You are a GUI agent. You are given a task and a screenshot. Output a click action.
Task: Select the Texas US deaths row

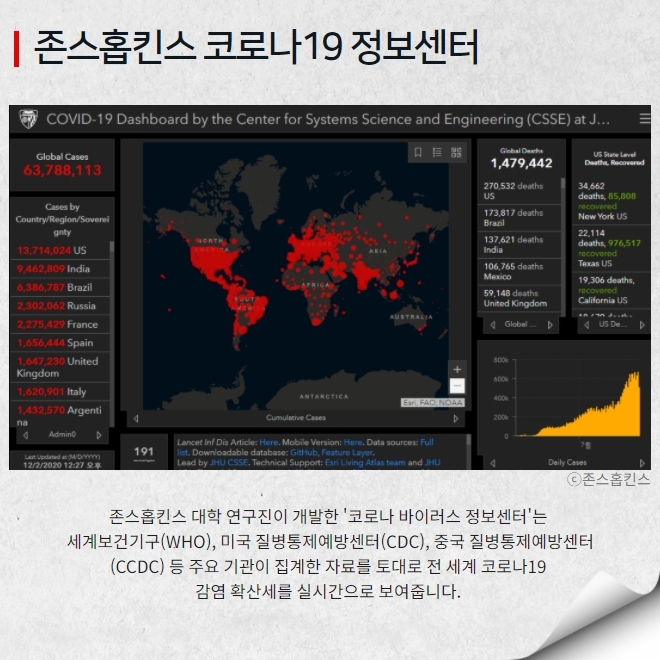tap(611, 248)
